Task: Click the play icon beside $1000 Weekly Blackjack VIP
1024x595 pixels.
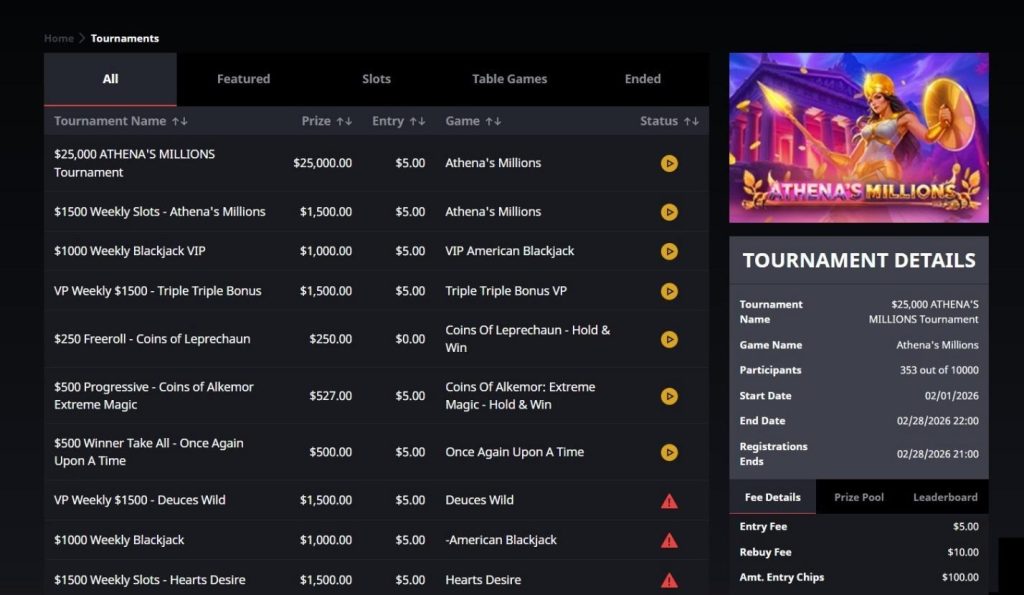Action: (x=669, y=251)
